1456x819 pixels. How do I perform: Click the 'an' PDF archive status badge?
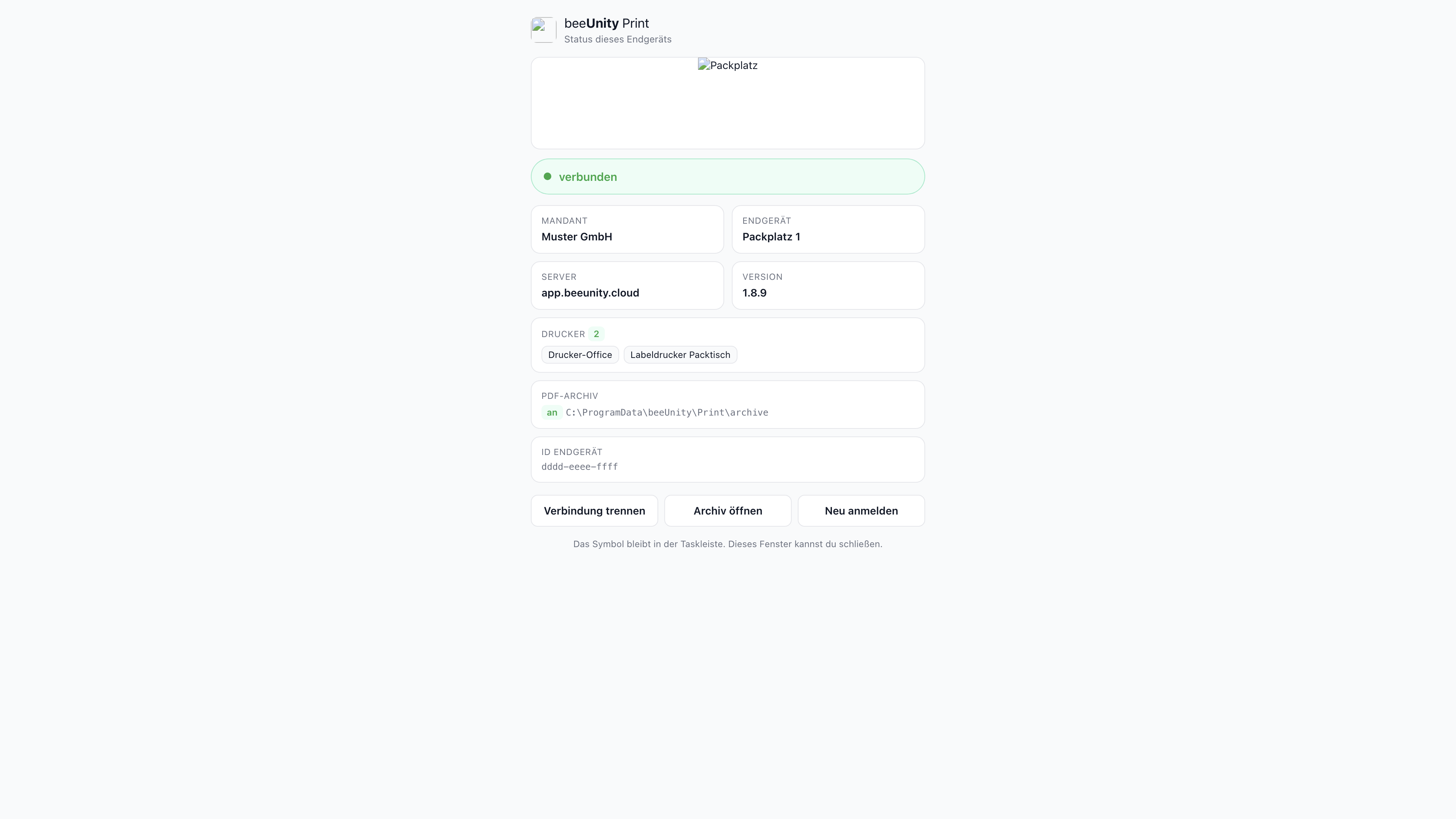pos(552,413)
